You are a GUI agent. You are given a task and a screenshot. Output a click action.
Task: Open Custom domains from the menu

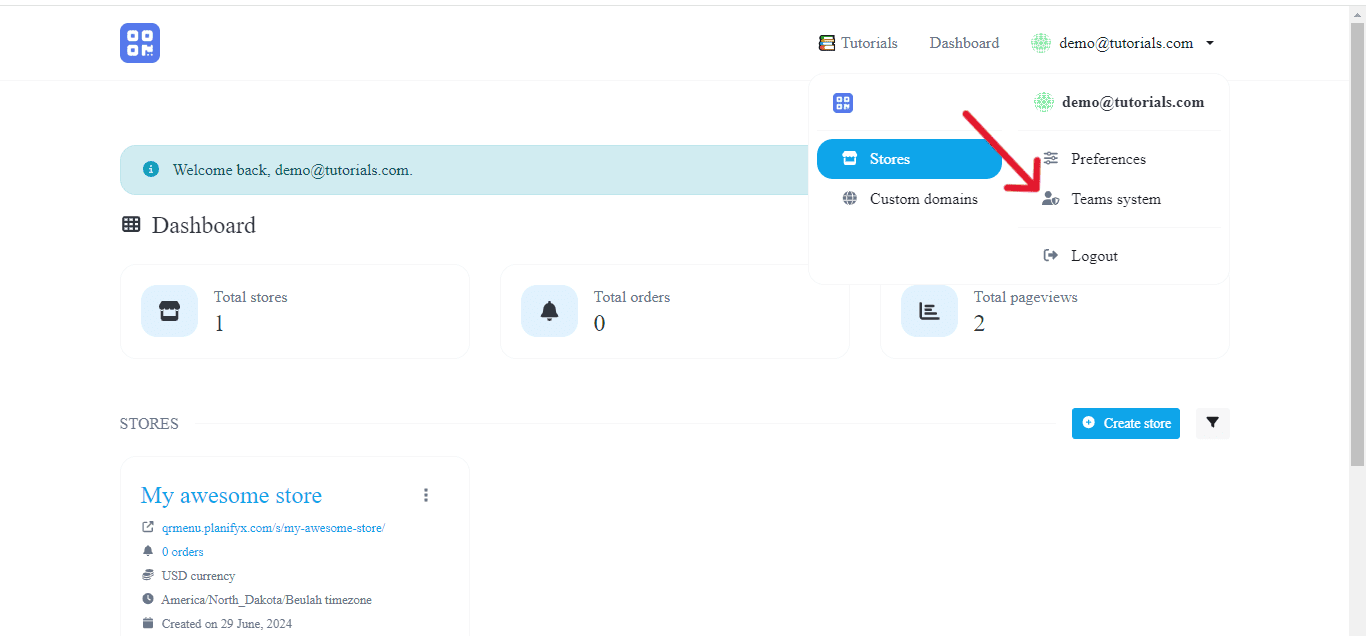[922, 199]
